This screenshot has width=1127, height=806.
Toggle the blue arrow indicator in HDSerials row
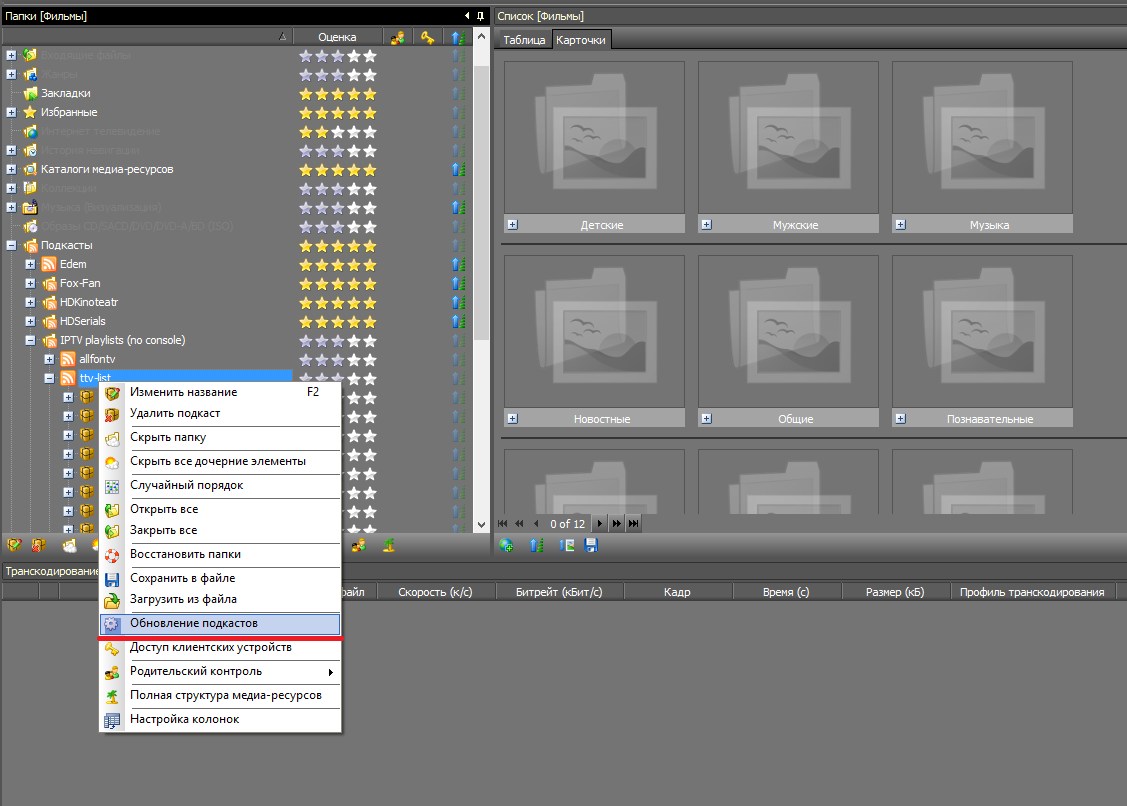[x=458, y=321]
